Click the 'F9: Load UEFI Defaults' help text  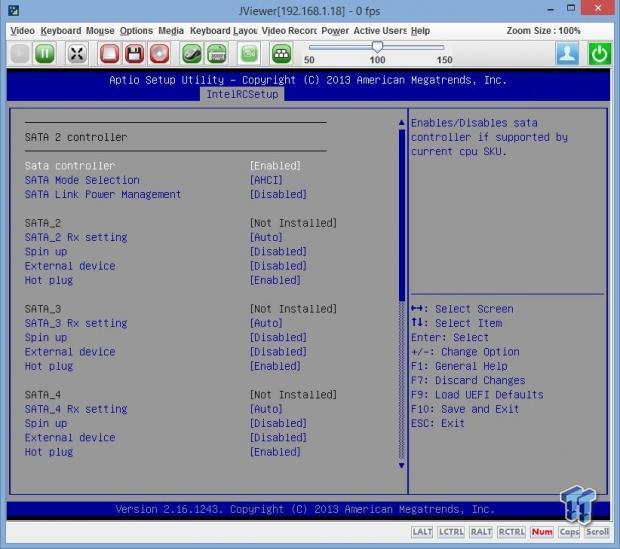point(477,395)
